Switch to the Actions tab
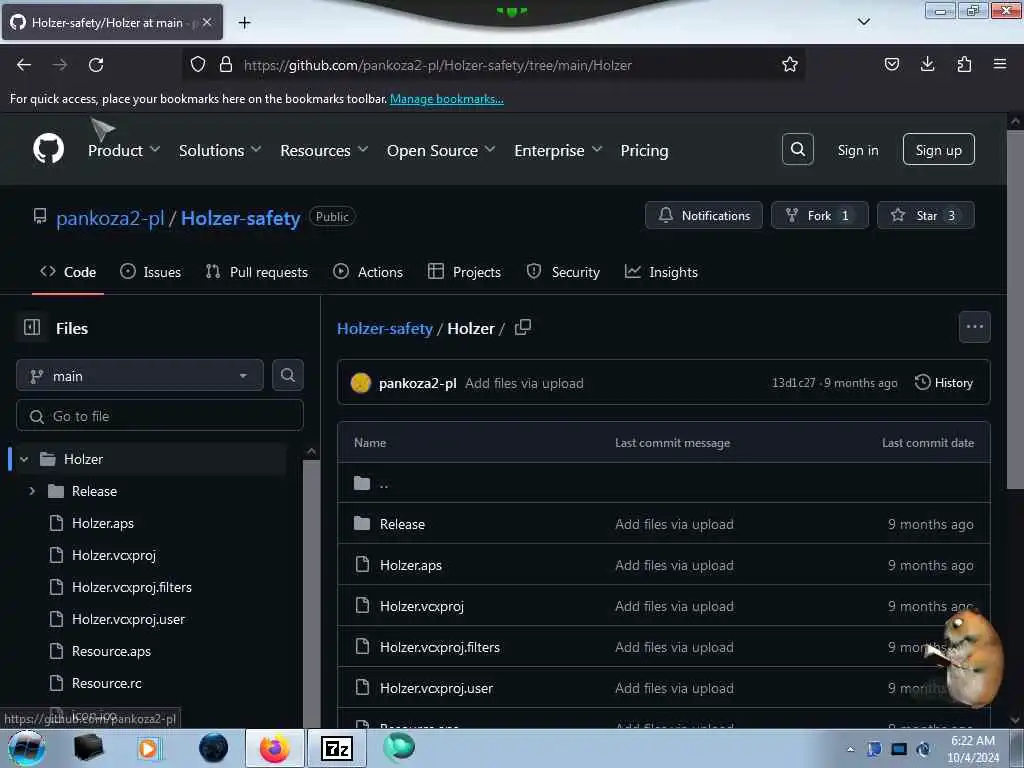1024x768 pixels. coord(368,272)
